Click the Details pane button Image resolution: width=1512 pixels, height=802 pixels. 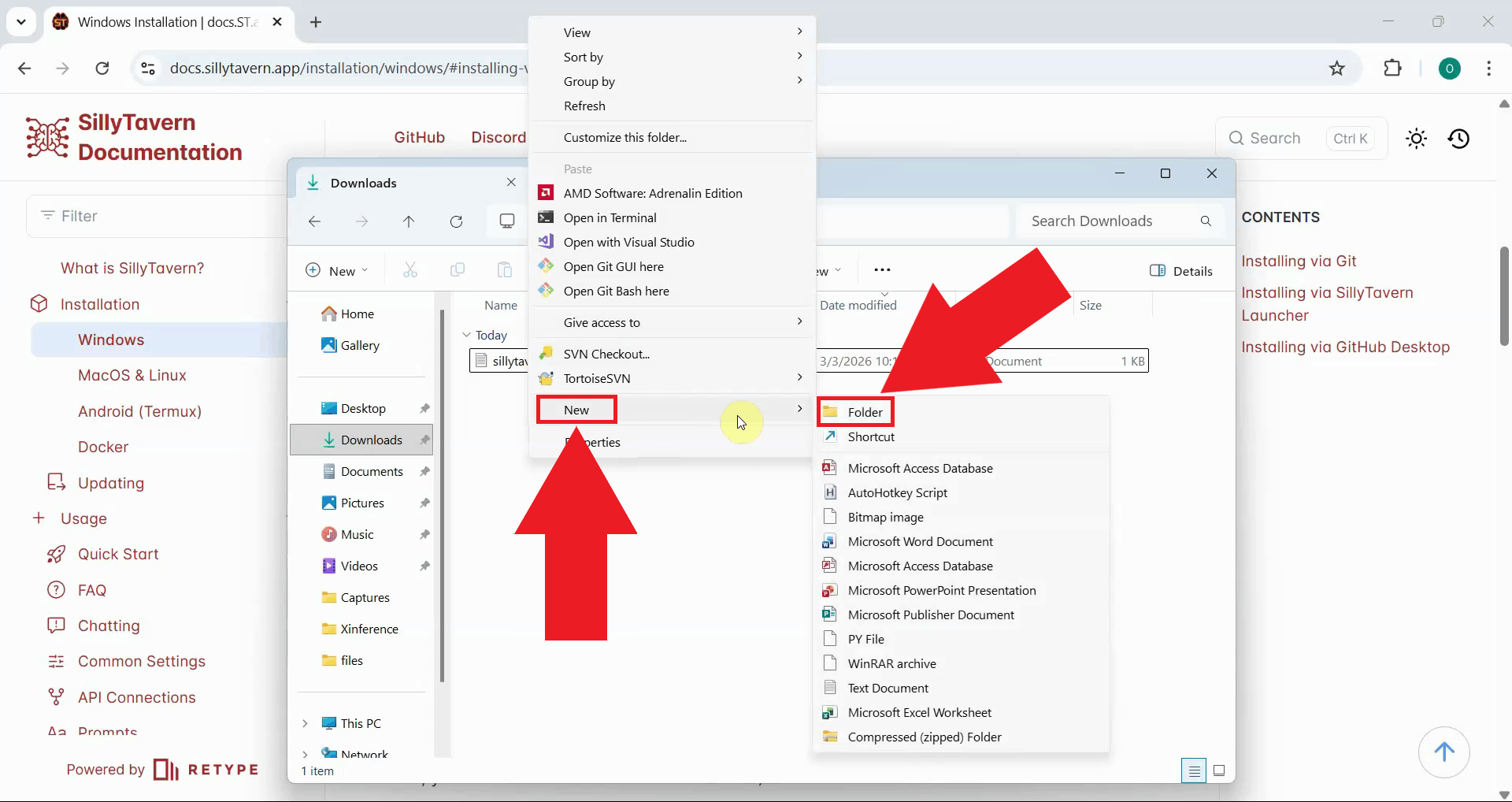pos(1182,270)
